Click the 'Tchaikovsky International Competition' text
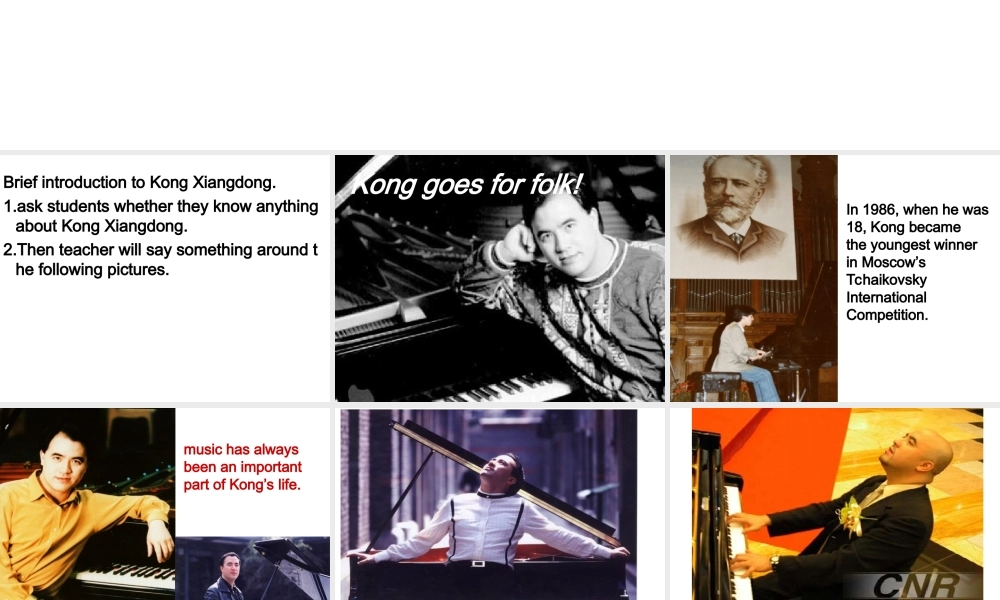1000x600 pixels. 886,297
